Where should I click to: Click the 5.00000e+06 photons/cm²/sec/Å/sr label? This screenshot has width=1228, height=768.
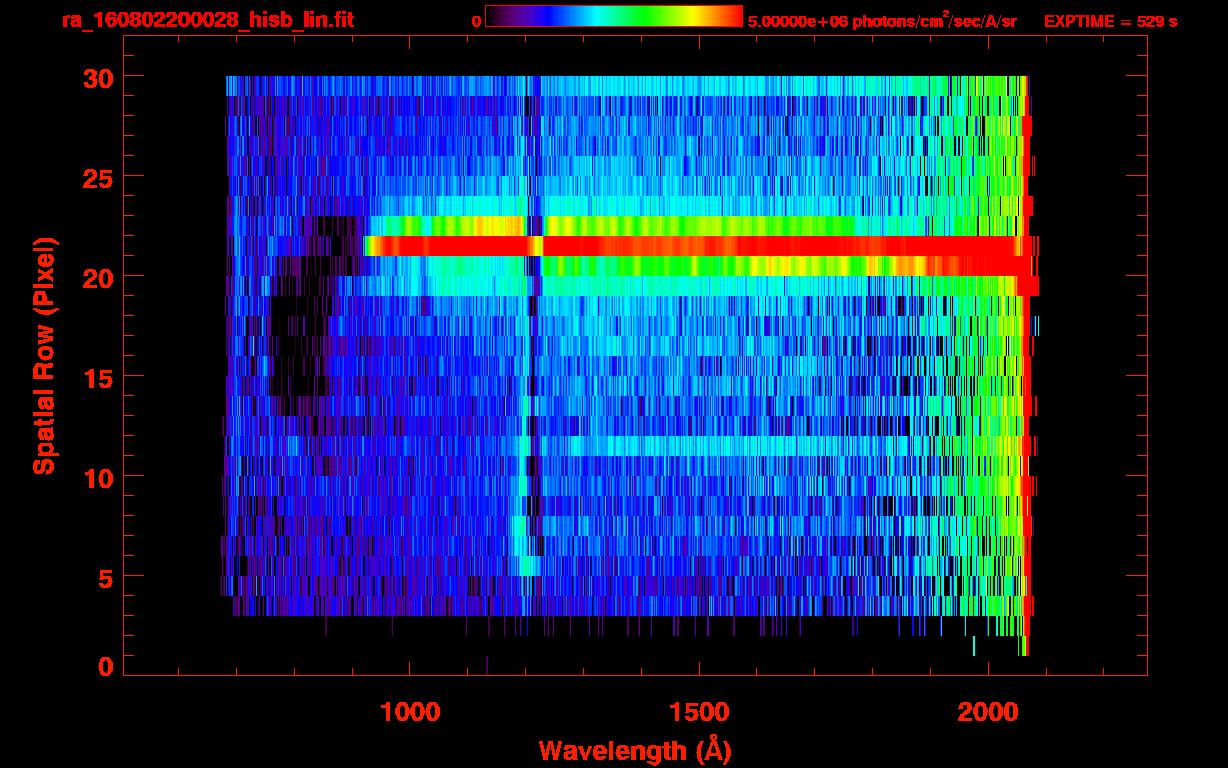click(882, 20)
